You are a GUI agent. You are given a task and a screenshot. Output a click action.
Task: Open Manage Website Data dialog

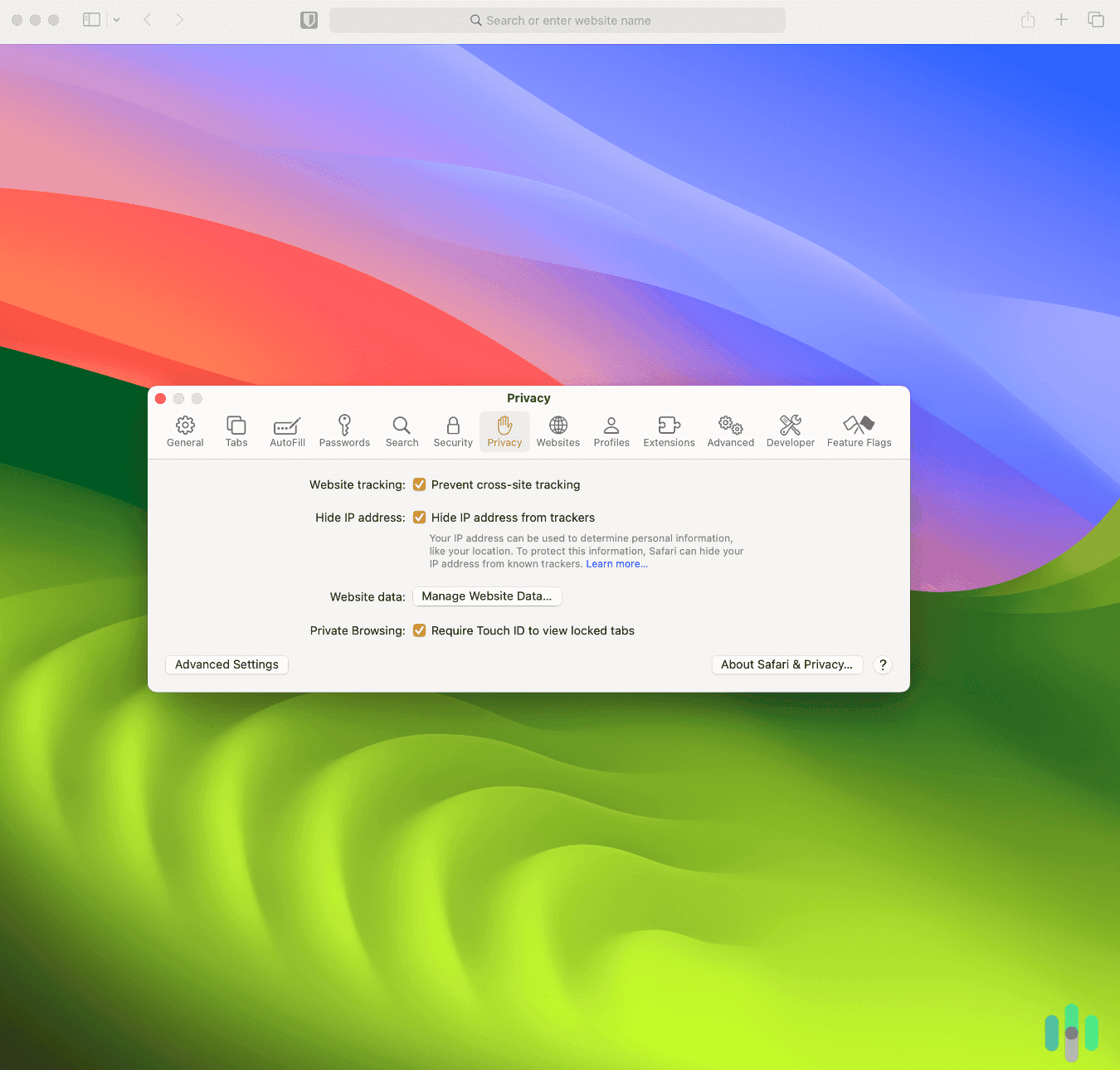pyautogui.click(x=487, y=596)
